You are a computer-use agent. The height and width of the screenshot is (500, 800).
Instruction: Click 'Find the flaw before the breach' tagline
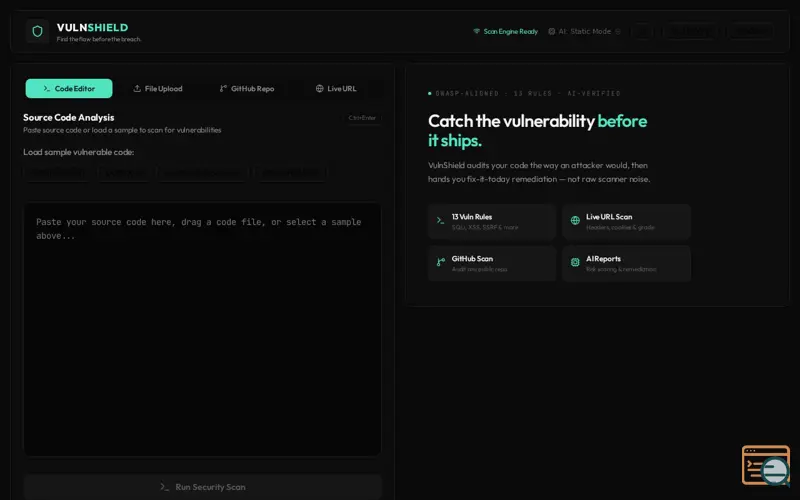99,39
